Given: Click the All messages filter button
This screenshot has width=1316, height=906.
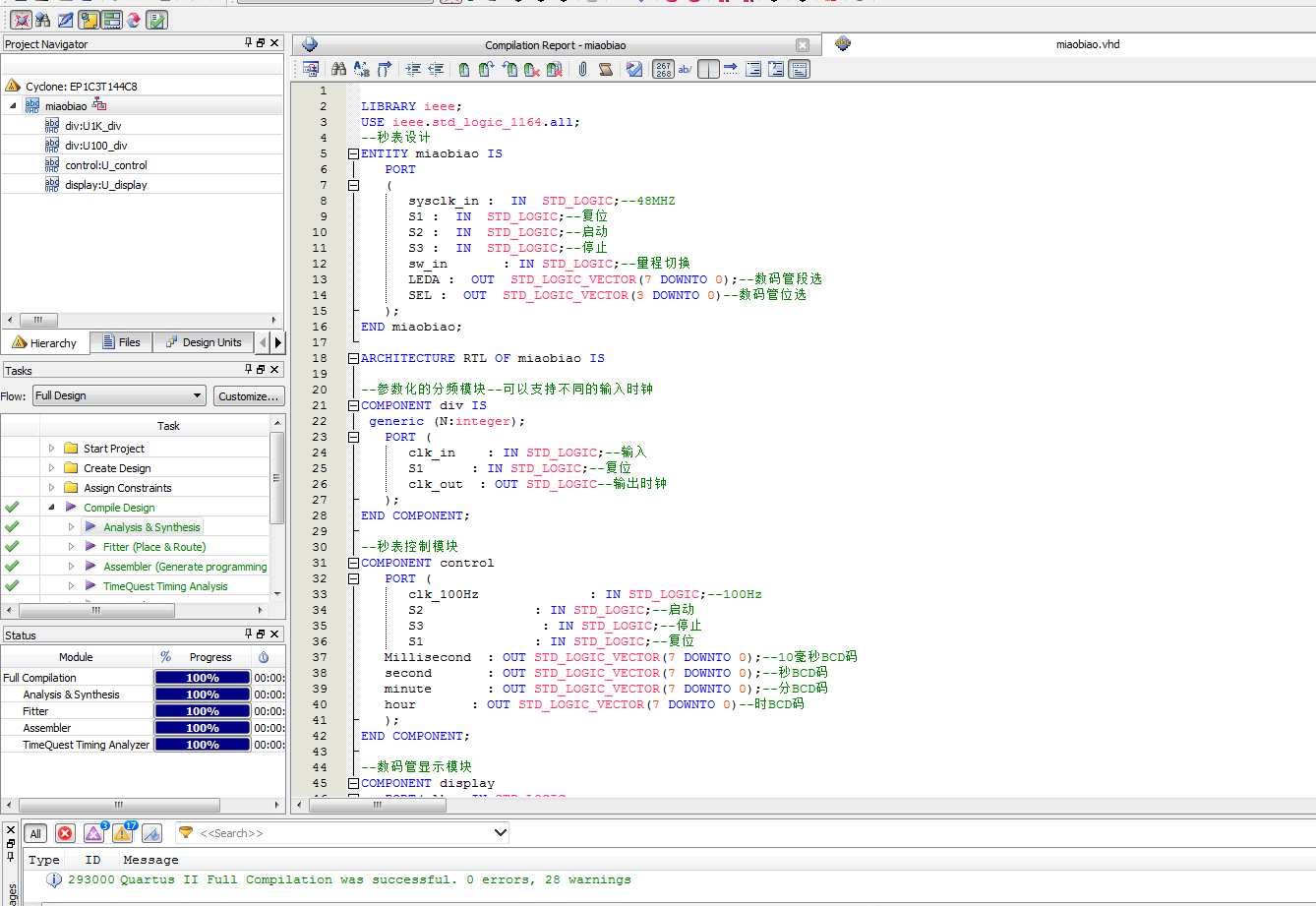Looking at the screenshot, I should [35, 833].
